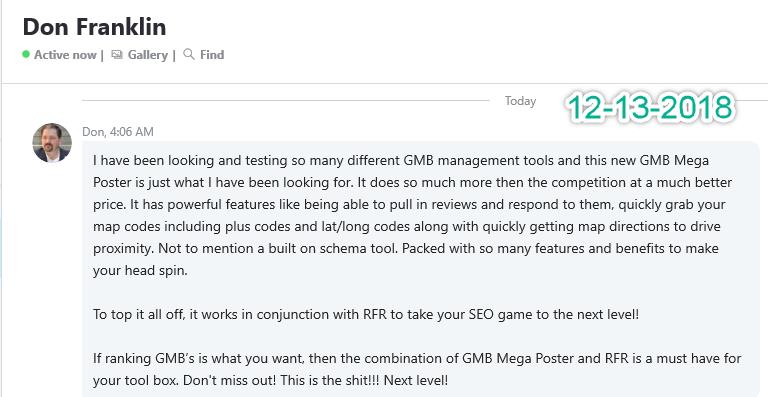Screen dimensions: 768x397
Task: Open the Gallery link in header
Action: pos(147,55)
